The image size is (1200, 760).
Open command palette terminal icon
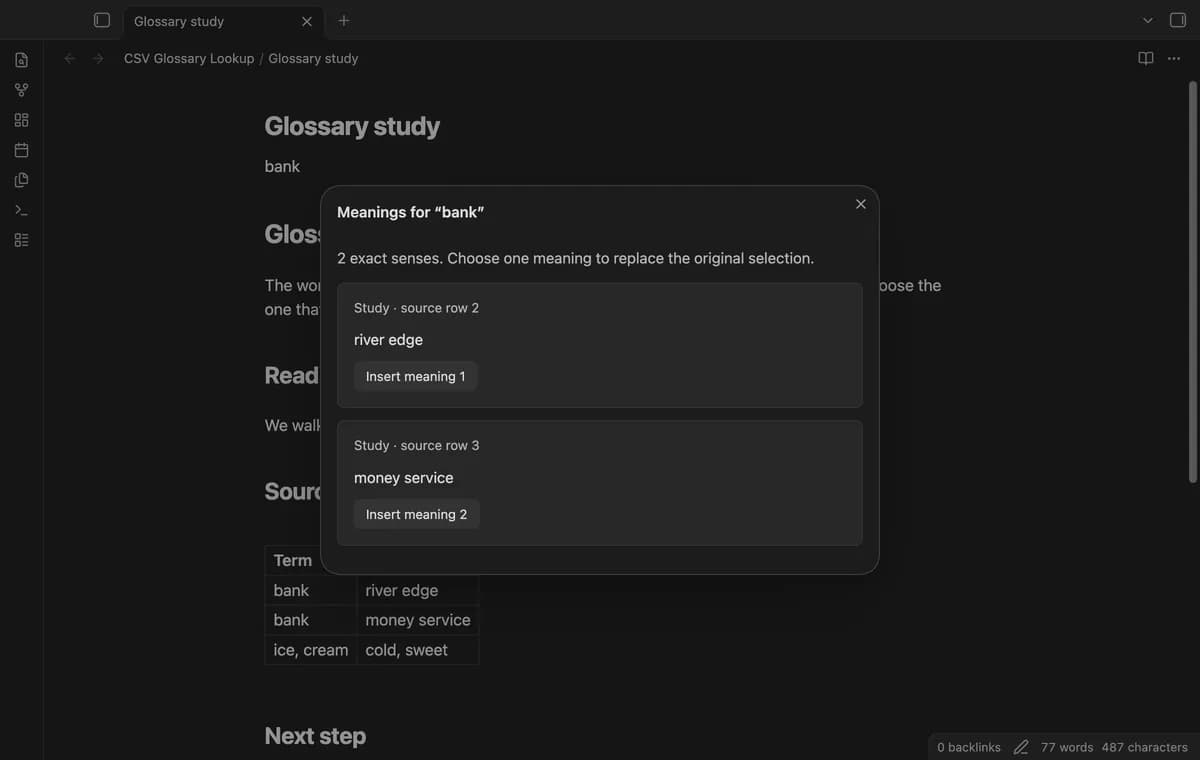pos(21,210)
